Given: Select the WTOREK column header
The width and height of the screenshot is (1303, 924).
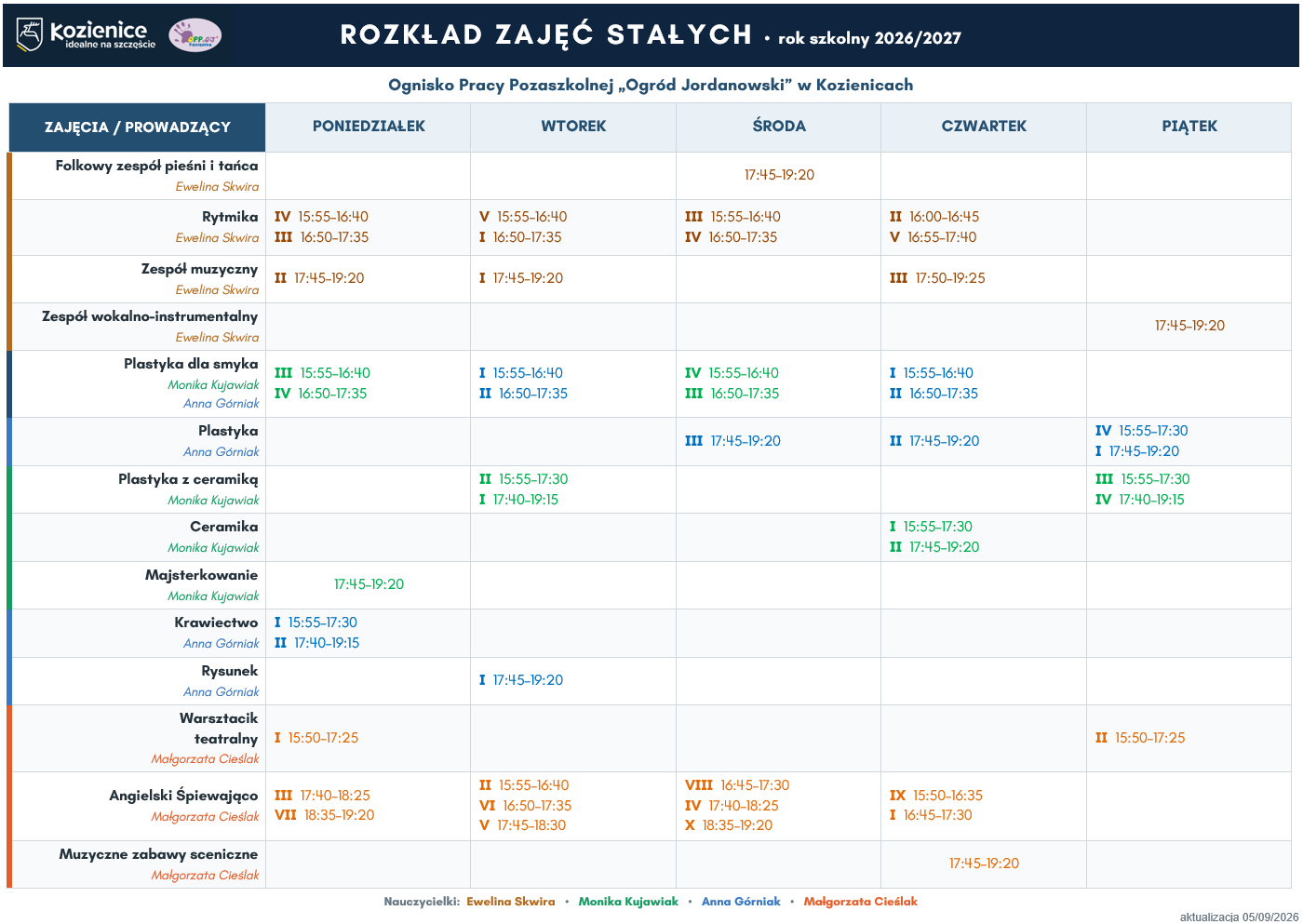Looking at the screenshot, I should (573, 127).
